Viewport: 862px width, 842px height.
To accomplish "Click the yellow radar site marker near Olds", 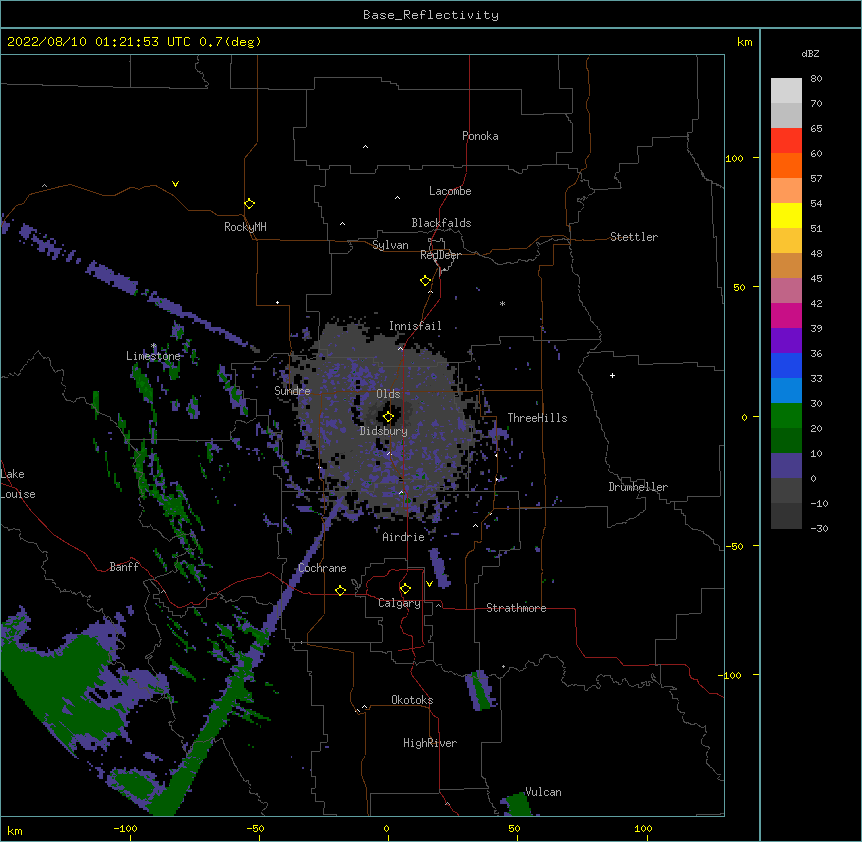I will click(x=388, y=417).
